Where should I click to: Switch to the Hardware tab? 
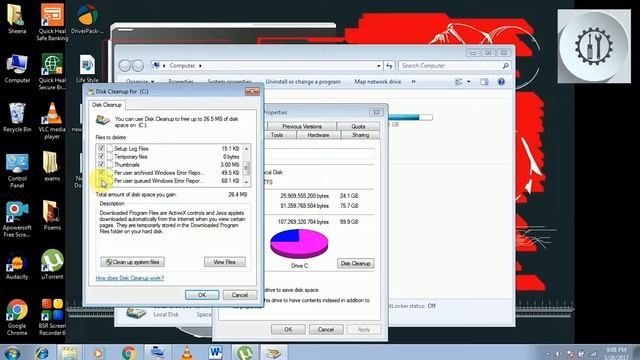(318, 135)
